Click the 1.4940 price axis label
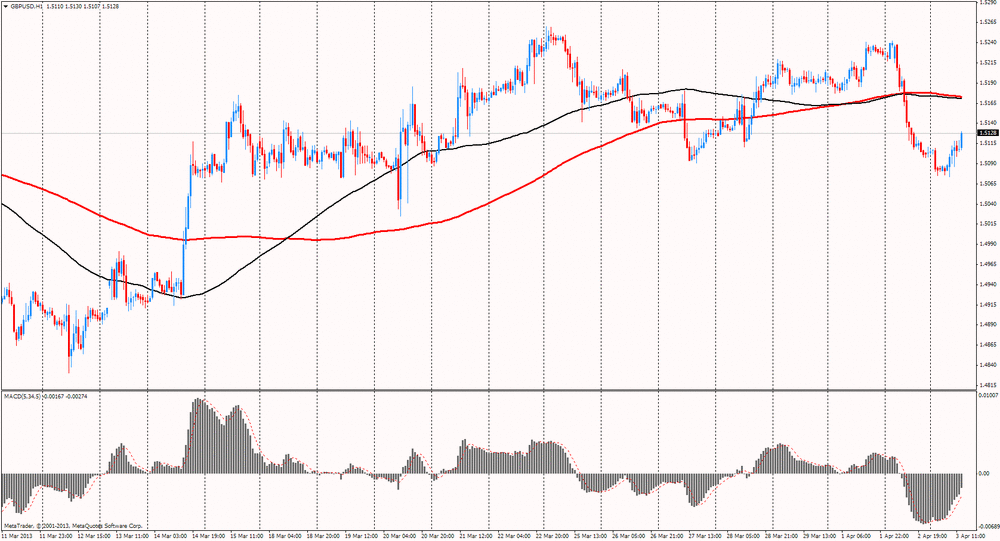 pos(987,284)
